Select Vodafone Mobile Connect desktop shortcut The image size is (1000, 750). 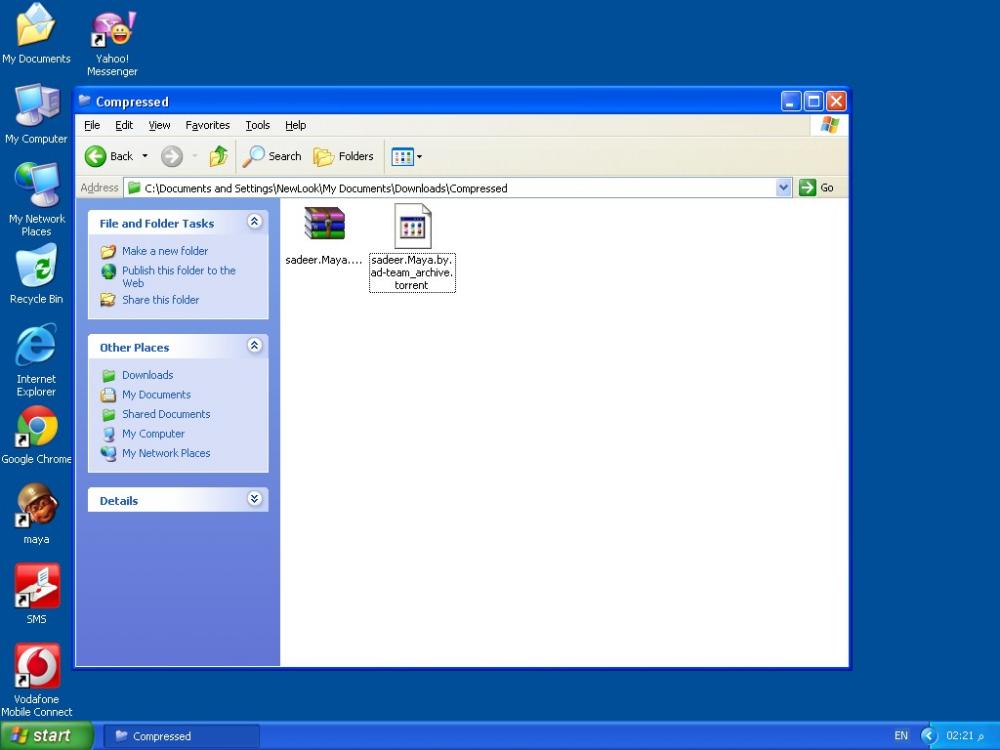click(x=36, y=680)
